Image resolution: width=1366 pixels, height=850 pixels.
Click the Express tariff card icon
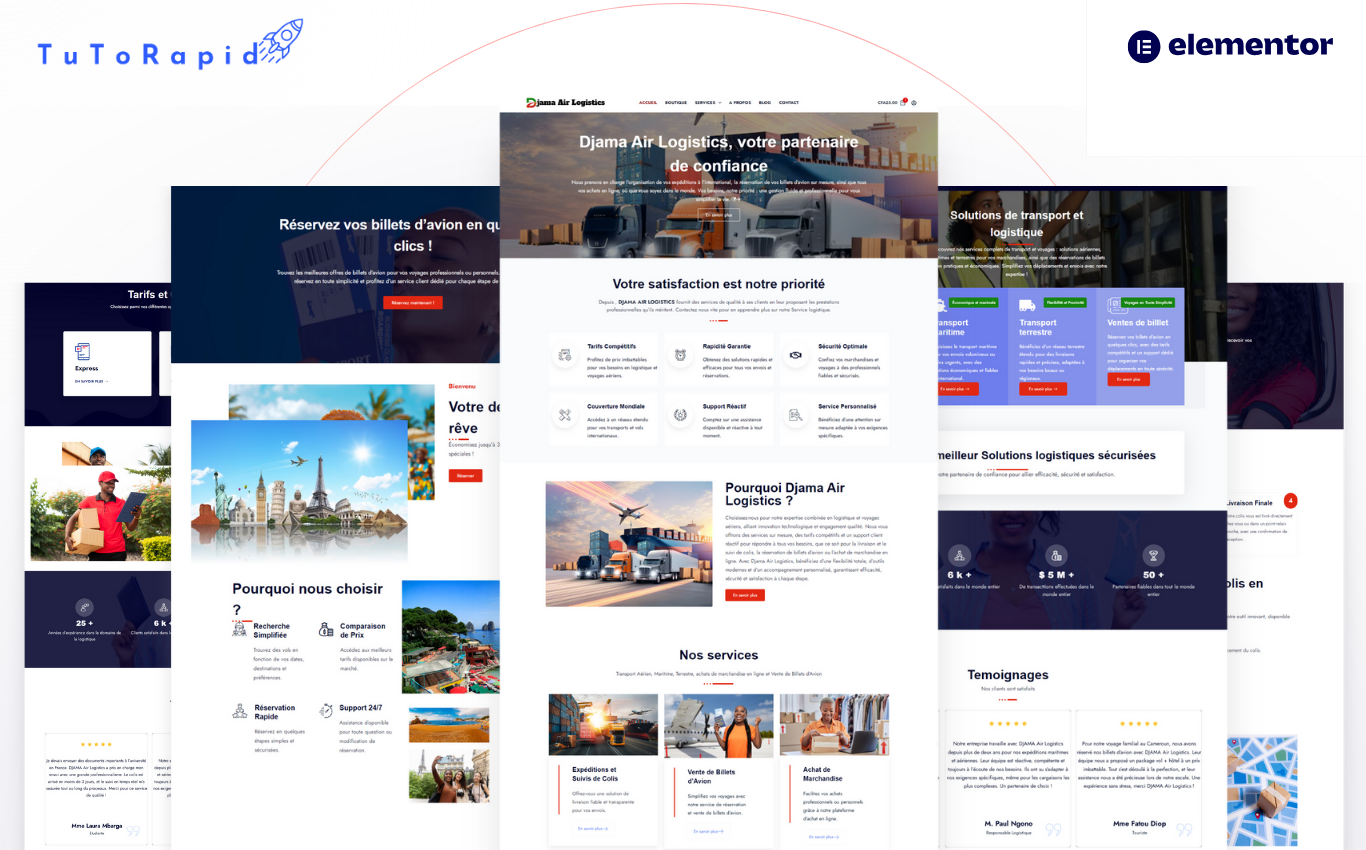pos(83,351)
